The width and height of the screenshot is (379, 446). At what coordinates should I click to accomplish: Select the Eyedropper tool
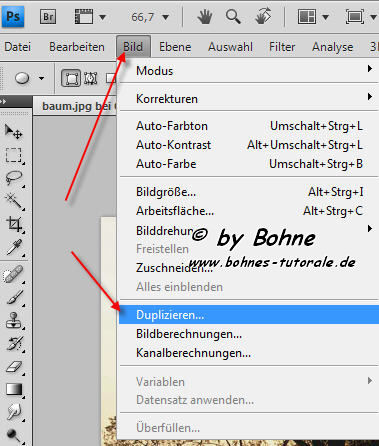click(x=14, y=247)
